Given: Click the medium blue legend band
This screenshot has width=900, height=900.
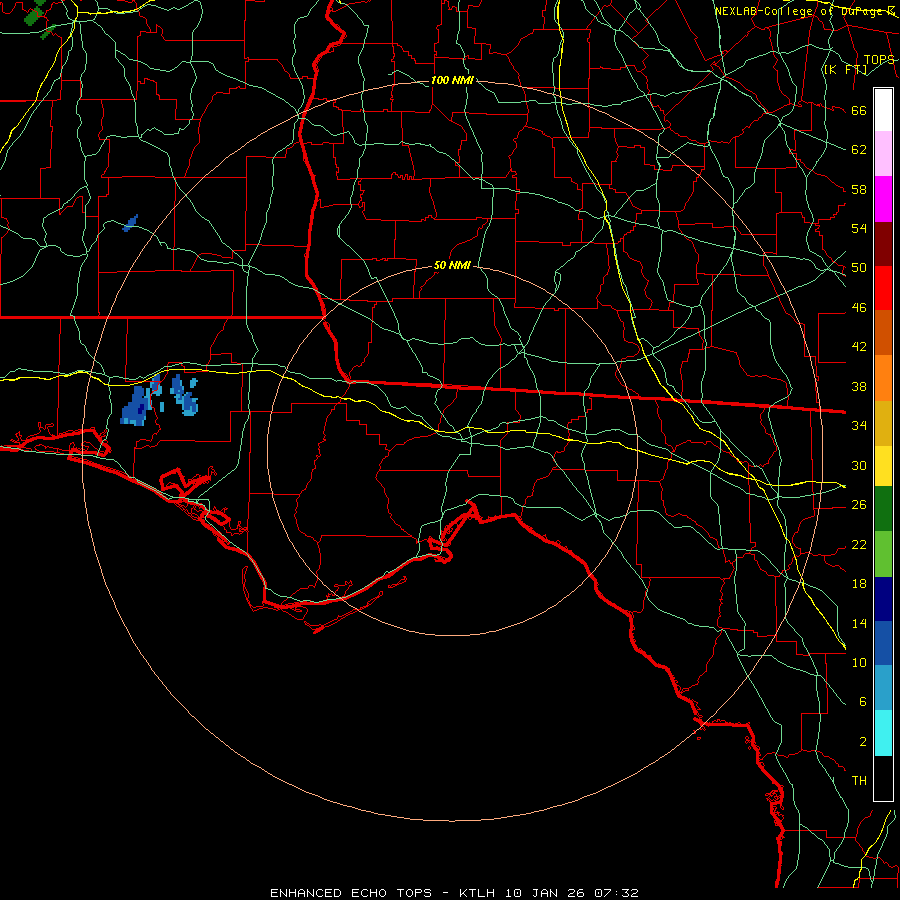Looking at the screenshot, I should pyautogui.click(x=883, y=643).
